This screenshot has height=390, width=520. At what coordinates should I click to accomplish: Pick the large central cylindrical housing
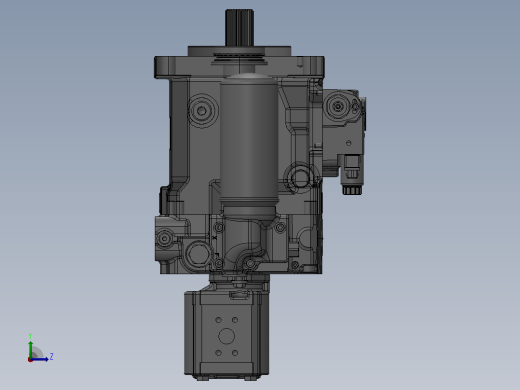click(249, 143)
